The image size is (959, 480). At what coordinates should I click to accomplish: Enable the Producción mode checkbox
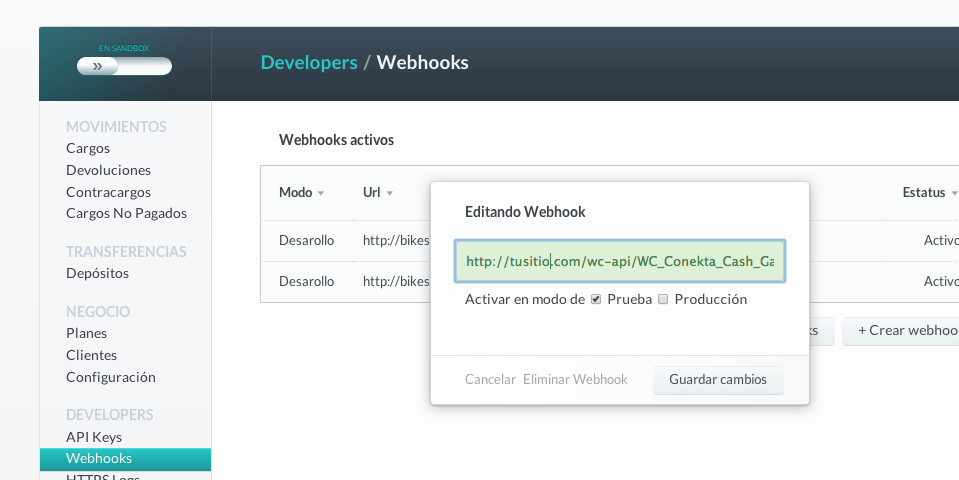(x=663, y=300)
